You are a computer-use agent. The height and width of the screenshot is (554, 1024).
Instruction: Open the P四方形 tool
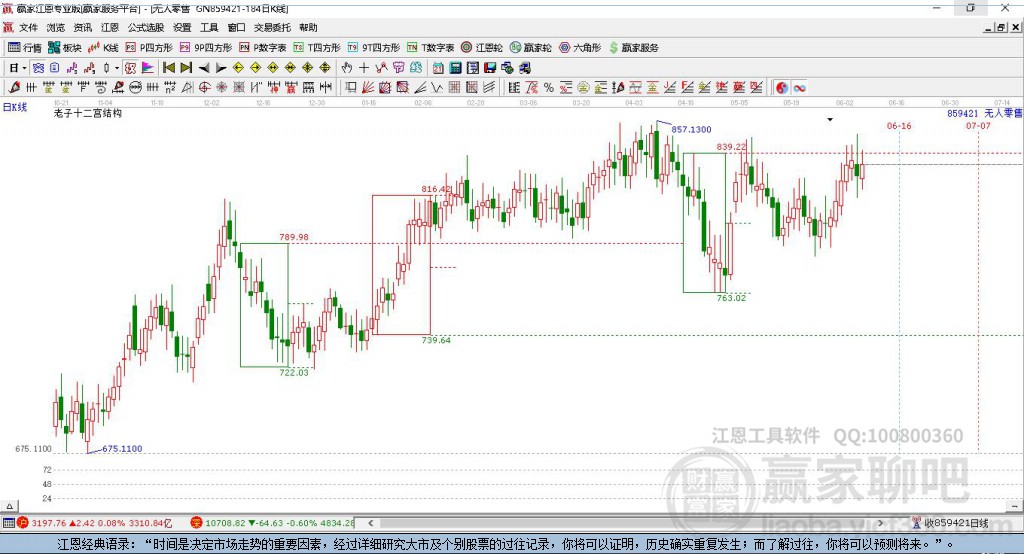(149, 48)
